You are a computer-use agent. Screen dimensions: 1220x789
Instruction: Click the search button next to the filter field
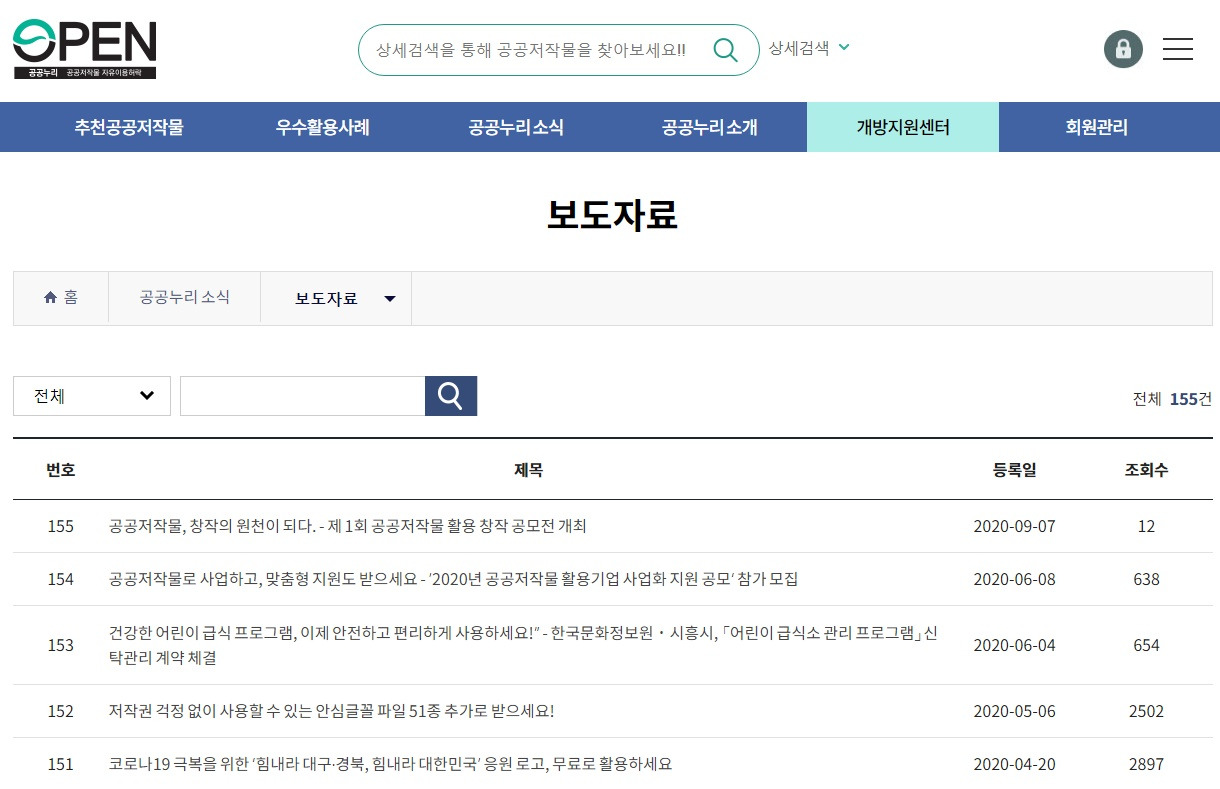point(450,395)
